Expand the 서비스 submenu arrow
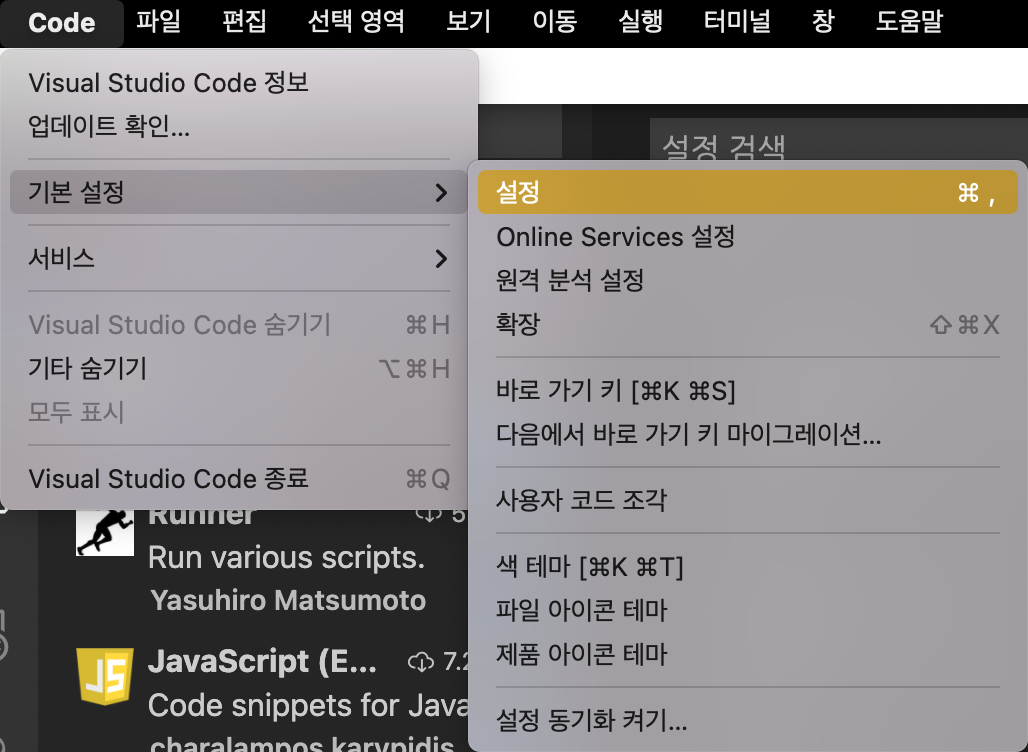1028x752 pixels. [x=441, y=258]
